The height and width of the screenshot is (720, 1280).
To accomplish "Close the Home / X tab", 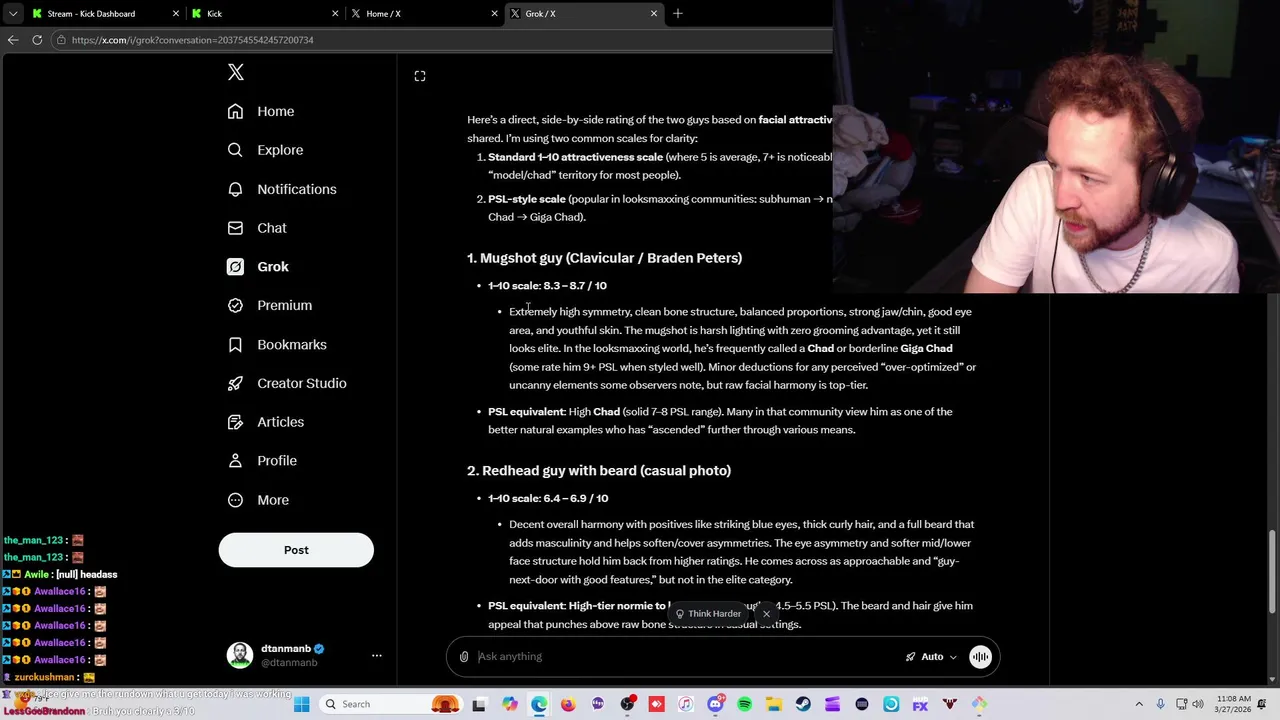I will [494, 13].
